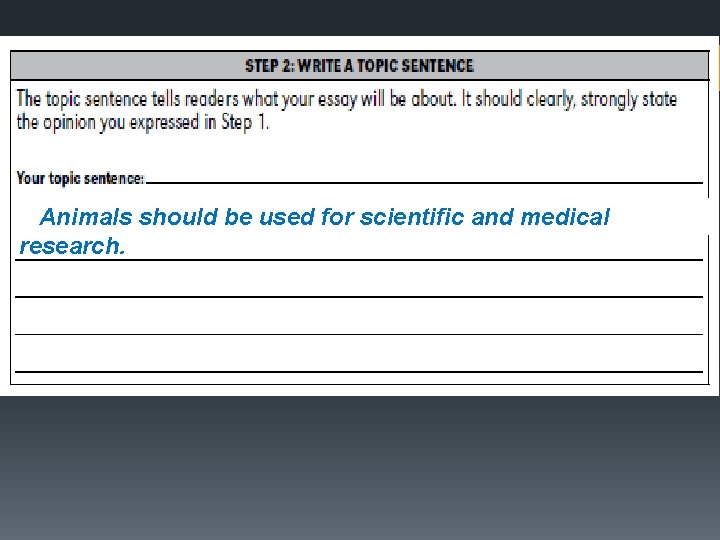
Task: Click the blank line after 'Your topic sentence:'
Action: point(424,182)
